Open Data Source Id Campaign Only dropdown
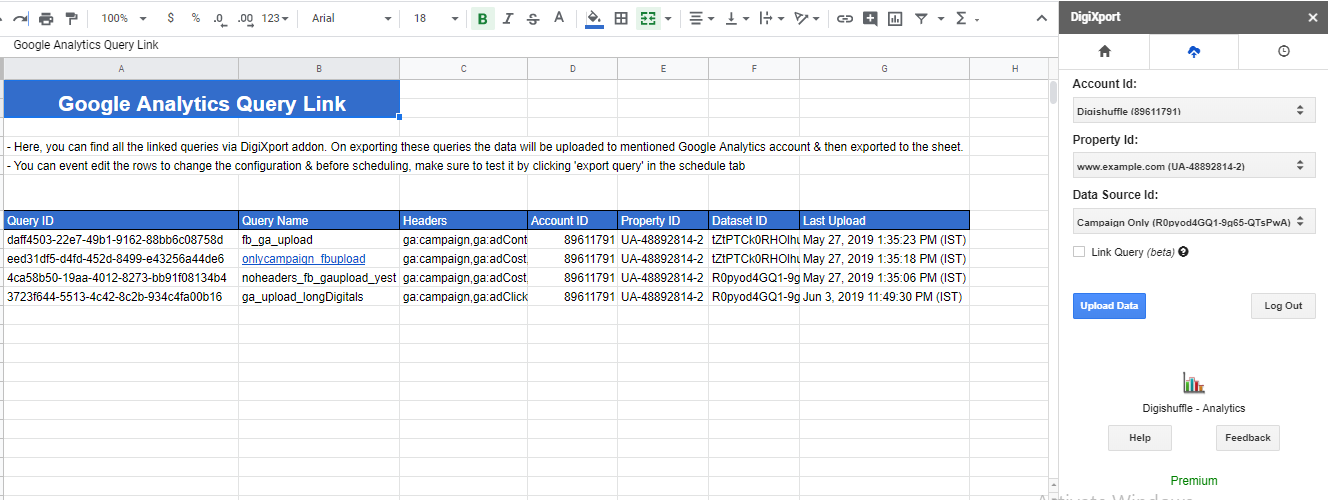 [x=1194, y=221]
